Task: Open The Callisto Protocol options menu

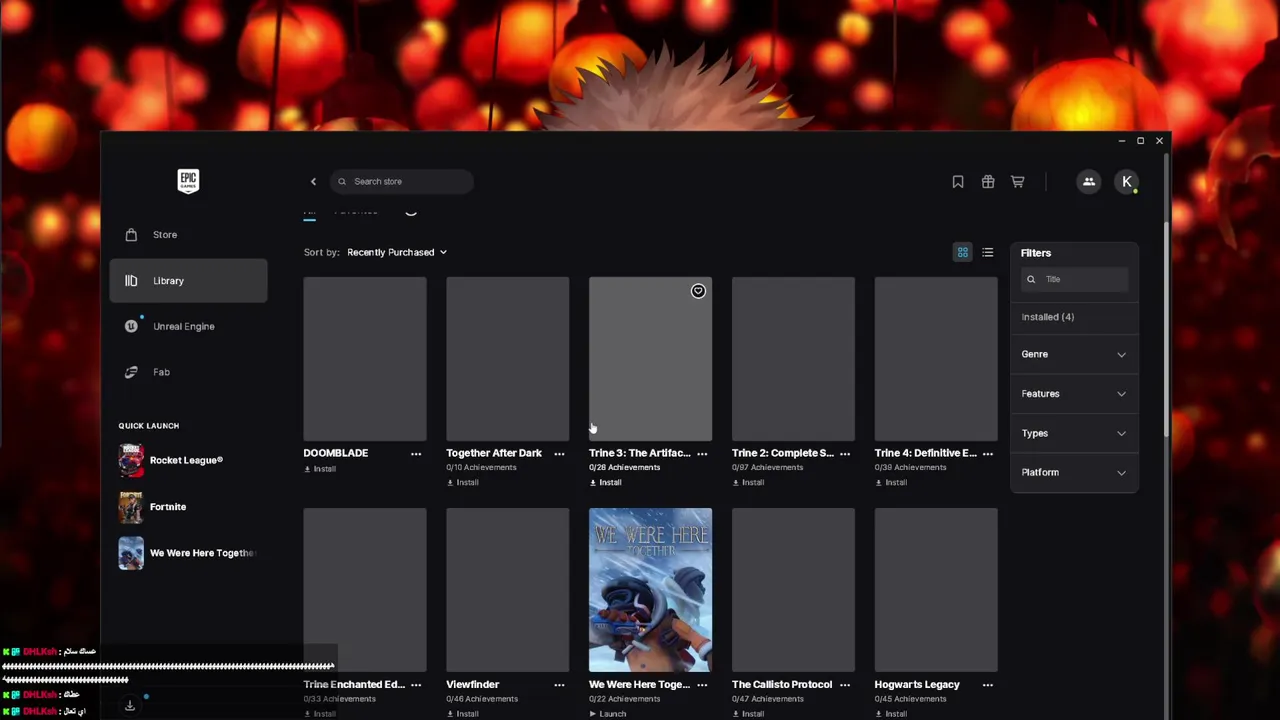Action: 845,685
